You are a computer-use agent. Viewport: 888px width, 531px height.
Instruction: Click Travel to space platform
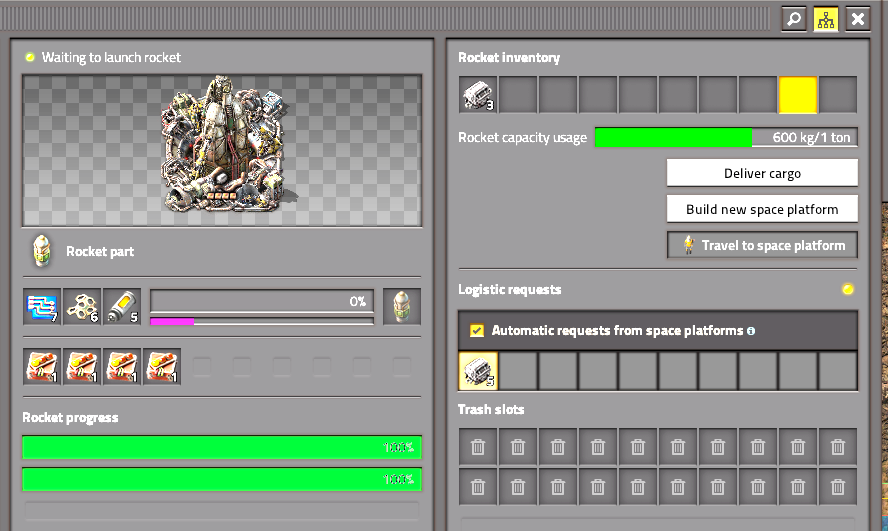[x=762, y=245]
